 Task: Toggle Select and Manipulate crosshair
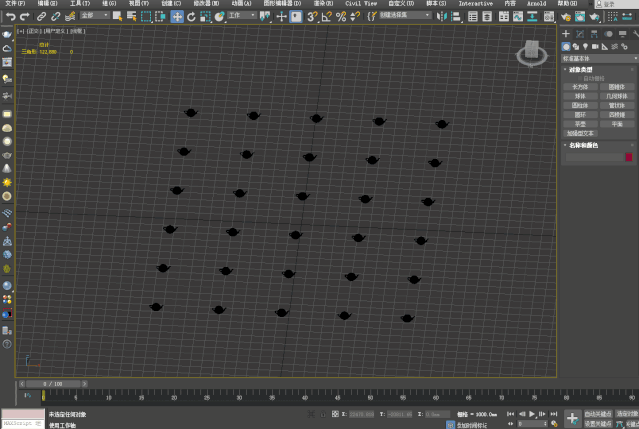click(x=281, y=16)
